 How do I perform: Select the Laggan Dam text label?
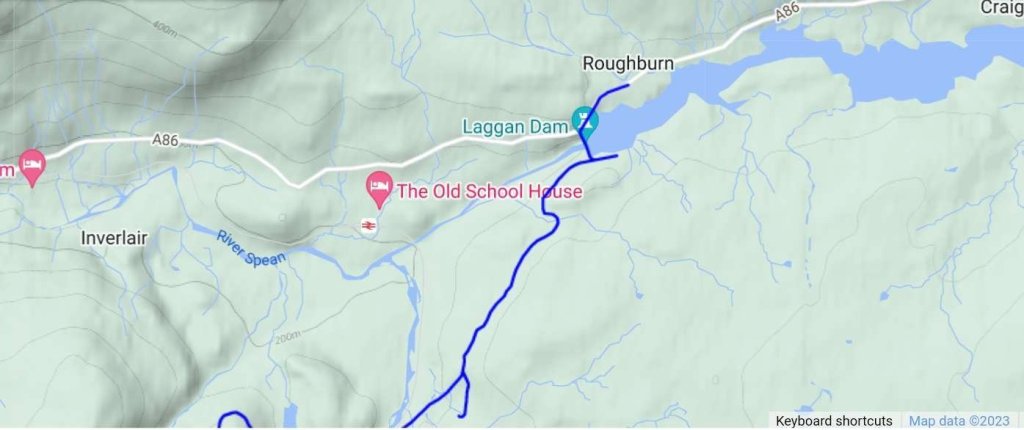[515, 126]
